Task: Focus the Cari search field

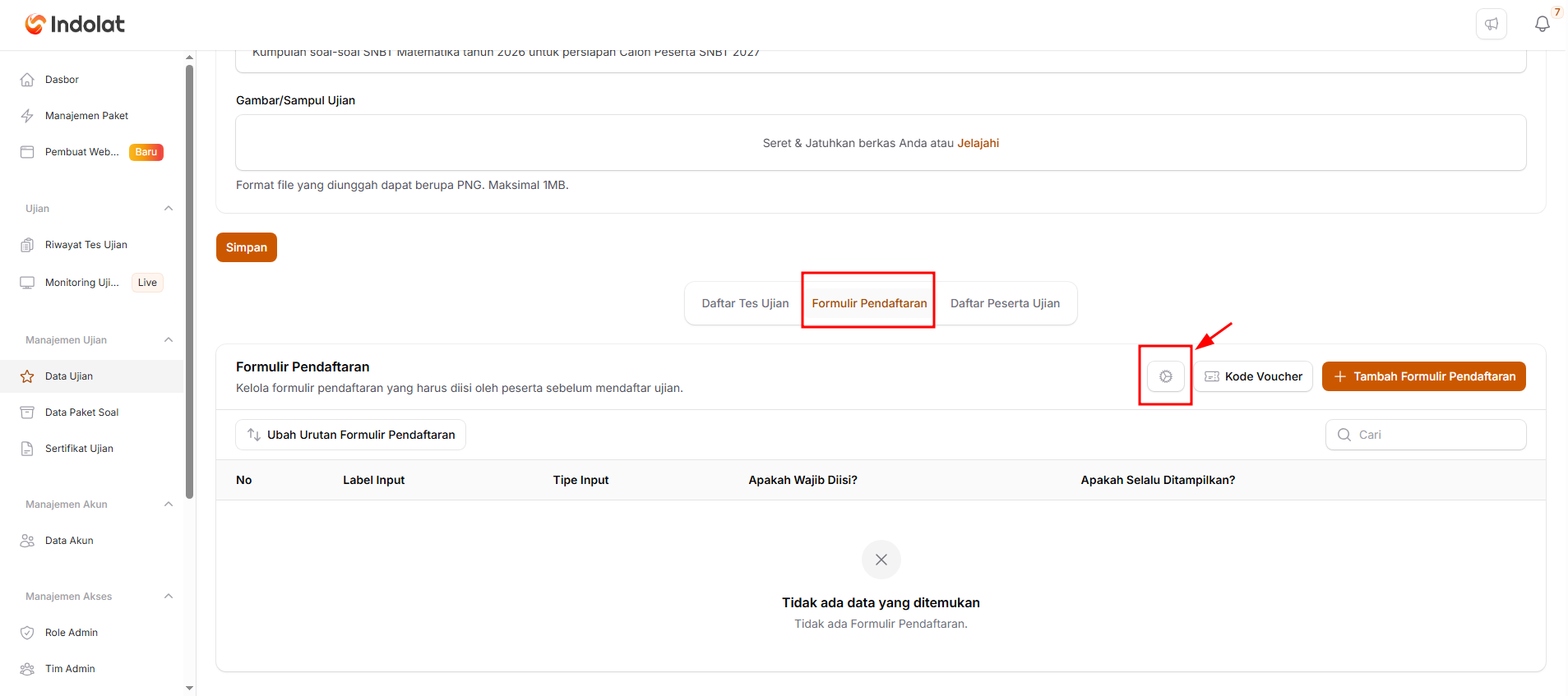Action: coord(1426,435)
